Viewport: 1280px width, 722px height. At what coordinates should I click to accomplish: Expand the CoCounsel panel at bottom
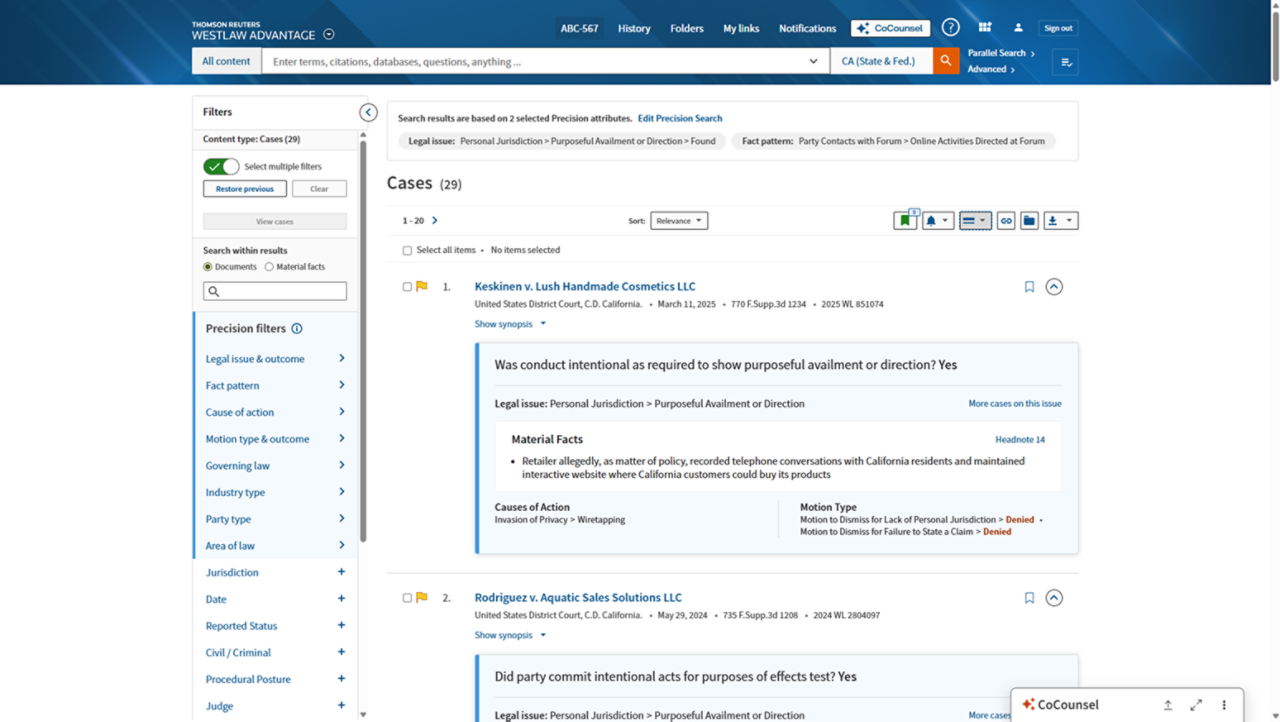click(x=1196, y=705)
